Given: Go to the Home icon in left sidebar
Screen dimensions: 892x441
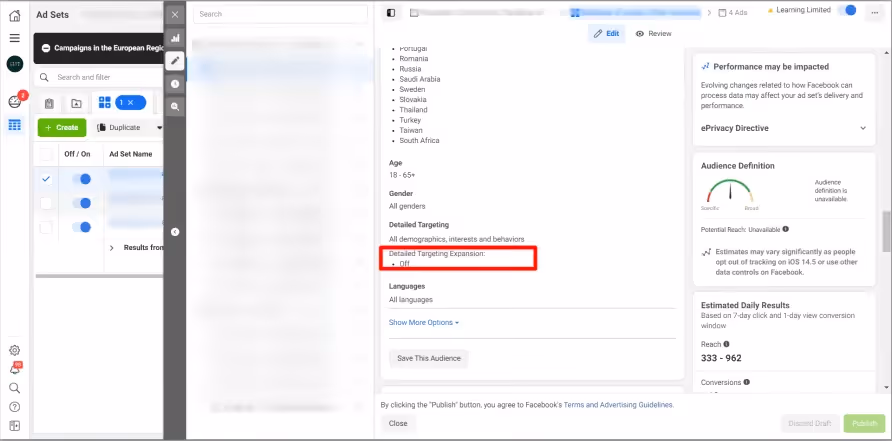Looking at the screenshot, I should click(15, 15).
